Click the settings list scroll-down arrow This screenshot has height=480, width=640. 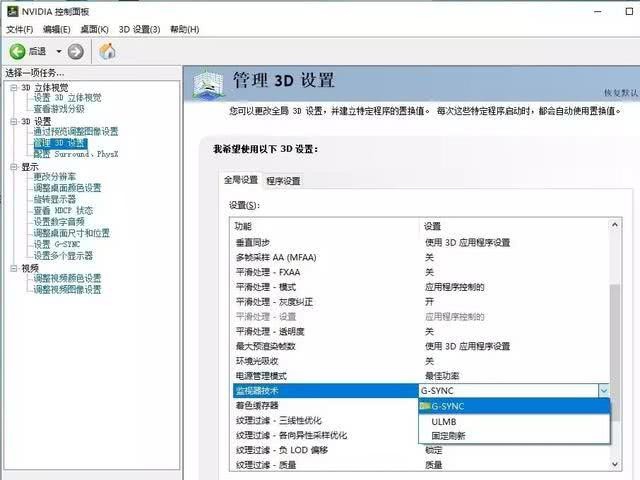[615, 464]
